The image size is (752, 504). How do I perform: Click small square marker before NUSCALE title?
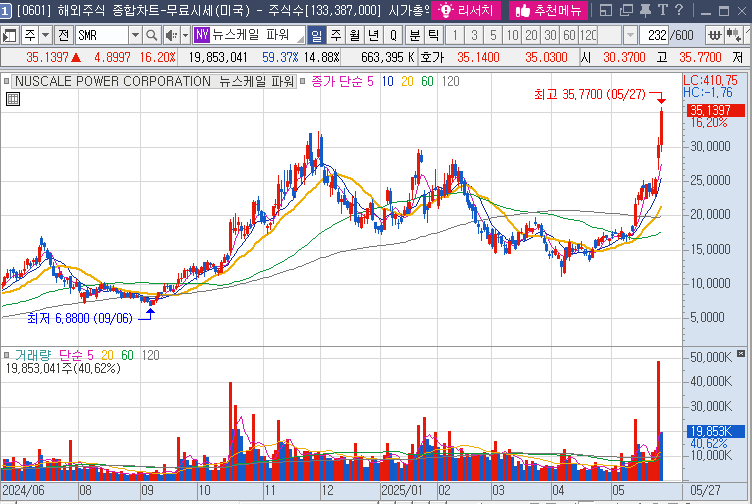click(x=6, y=82)
